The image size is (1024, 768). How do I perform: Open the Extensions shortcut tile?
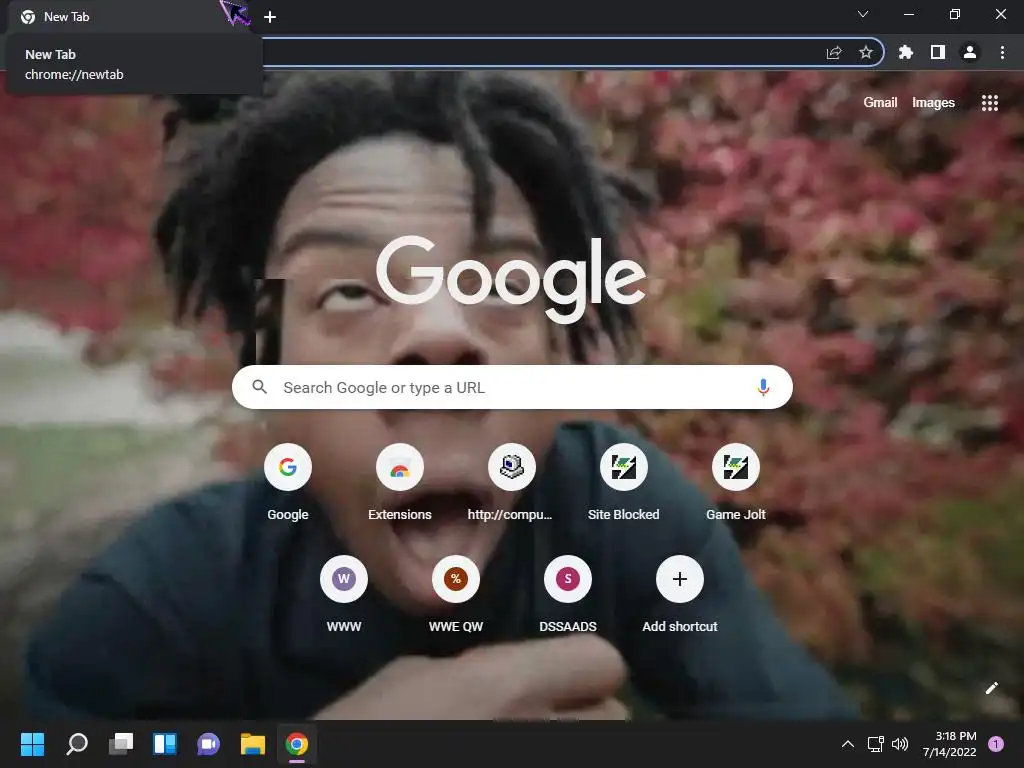[400, 483]
